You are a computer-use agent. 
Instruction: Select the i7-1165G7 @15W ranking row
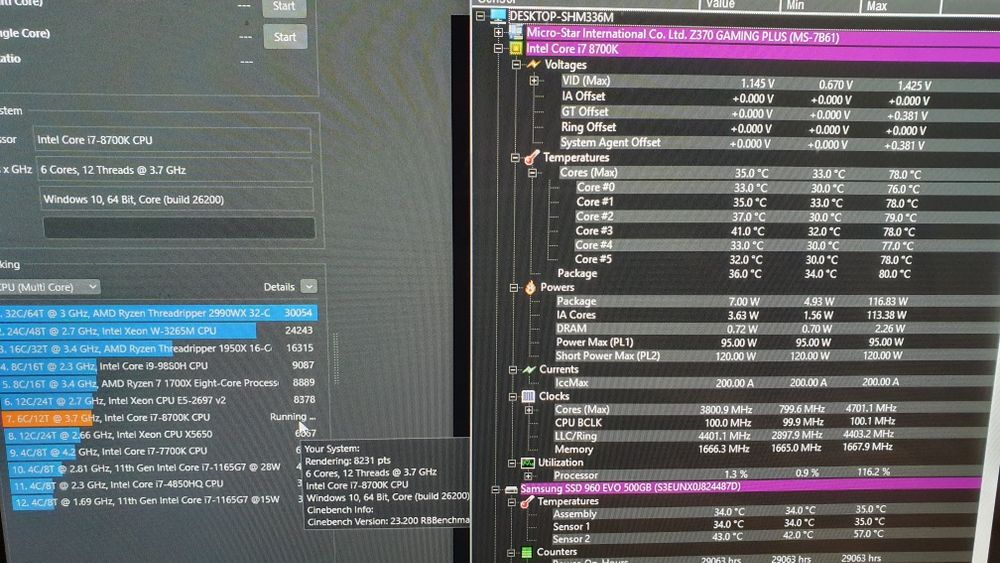[158, 501]
